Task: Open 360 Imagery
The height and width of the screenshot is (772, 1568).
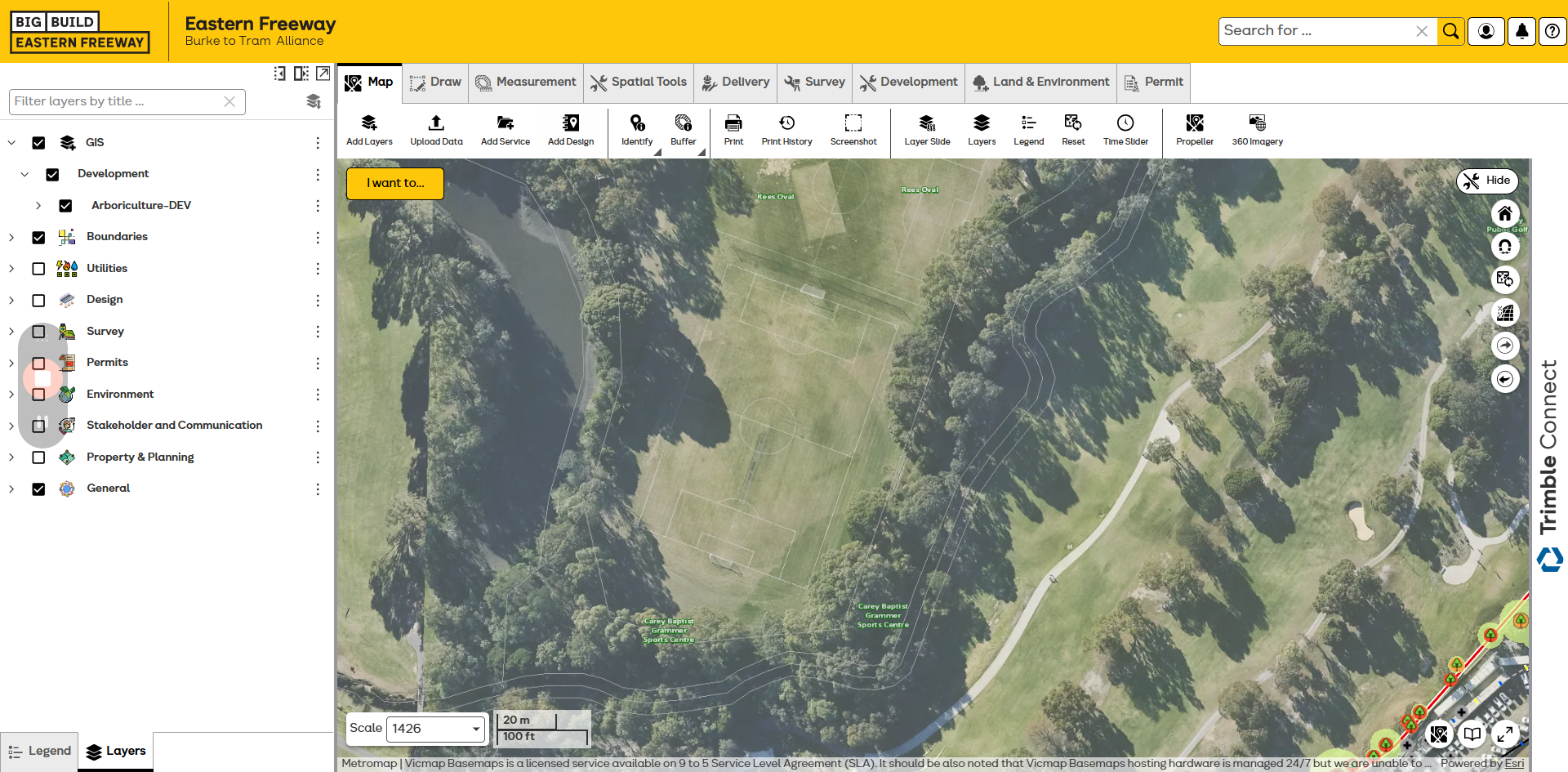Action: [1258, 130]
